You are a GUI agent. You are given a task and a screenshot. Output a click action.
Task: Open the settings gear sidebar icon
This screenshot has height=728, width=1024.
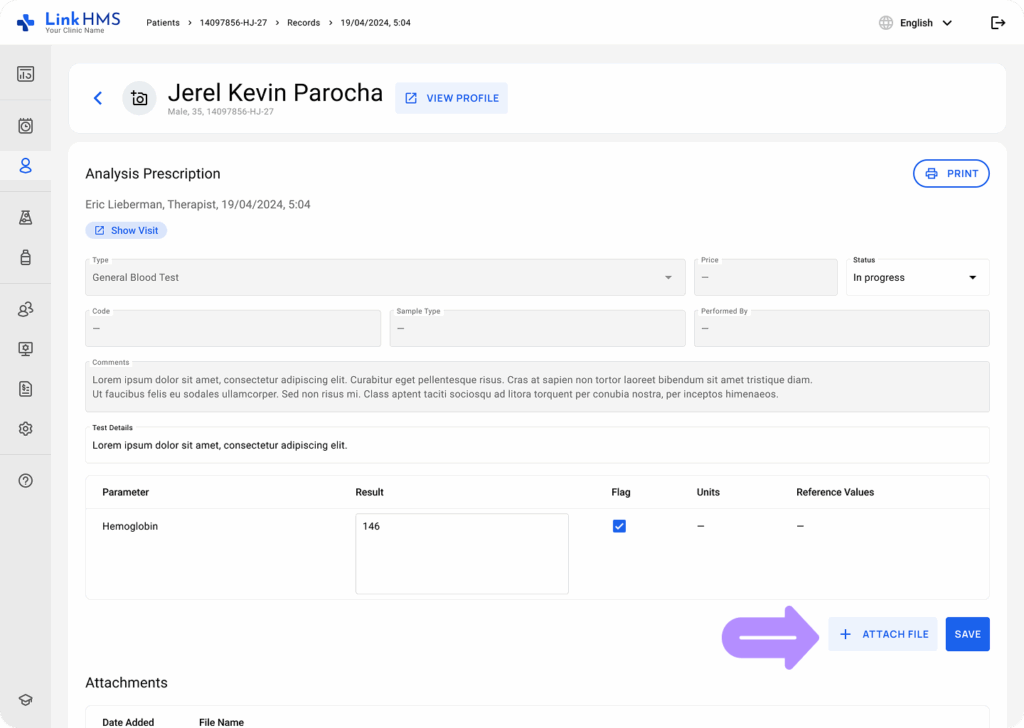25,429
